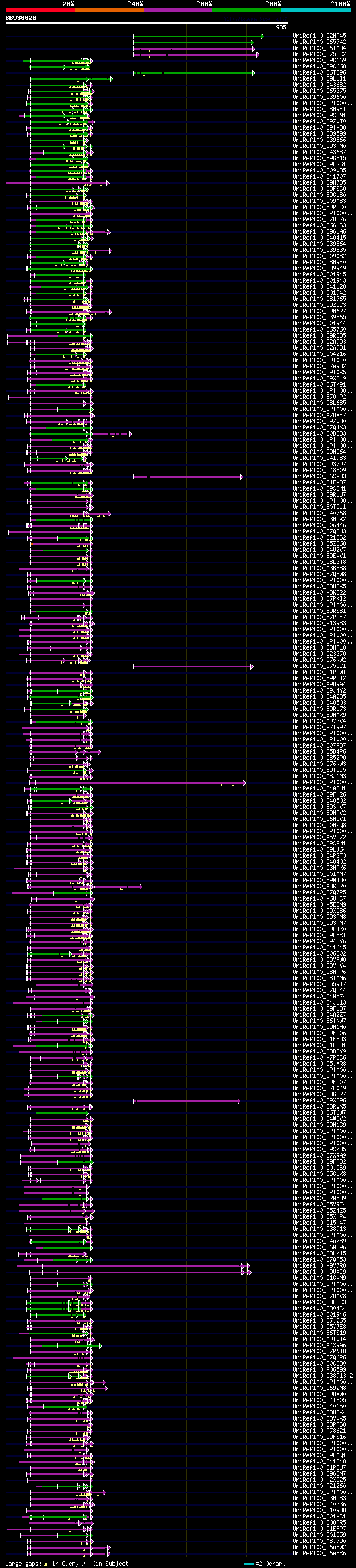Open hit UniRef100_C6TAU4
This screenshot has width=356, height=1568.
[x=319, y=48]
